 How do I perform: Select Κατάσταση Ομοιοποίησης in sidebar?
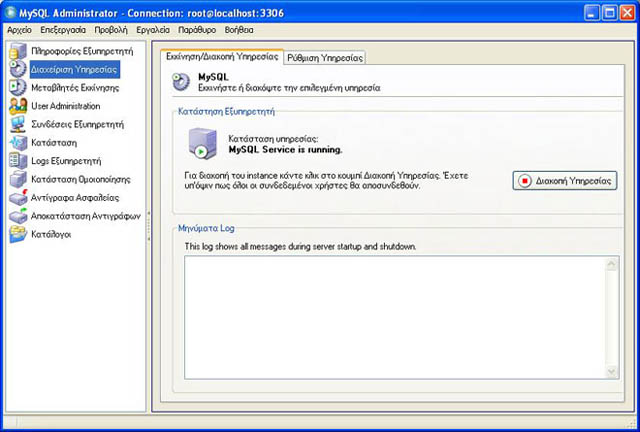tap(81, 179)
